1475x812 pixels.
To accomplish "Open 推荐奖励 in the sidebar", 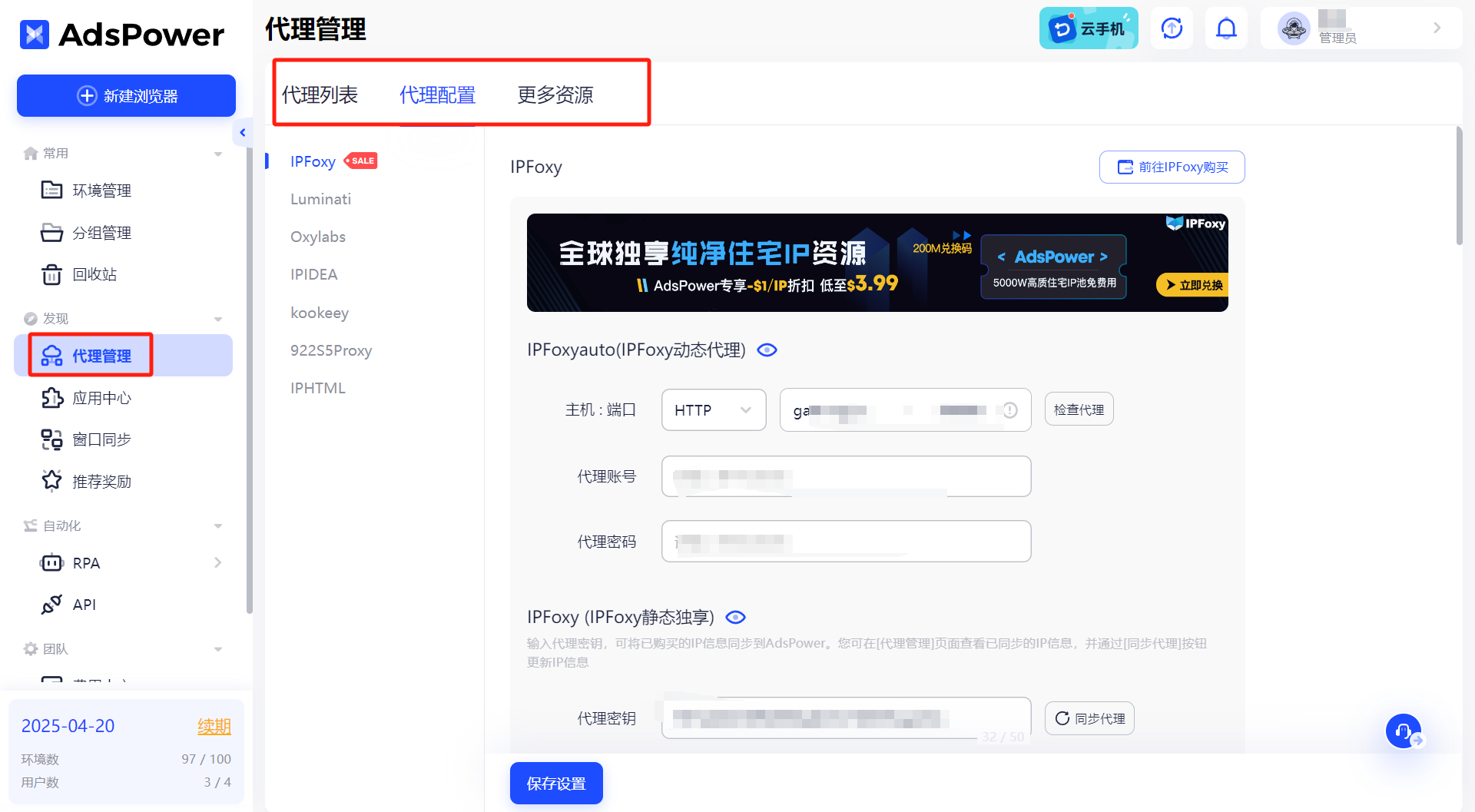I will [x=101, y=482].
